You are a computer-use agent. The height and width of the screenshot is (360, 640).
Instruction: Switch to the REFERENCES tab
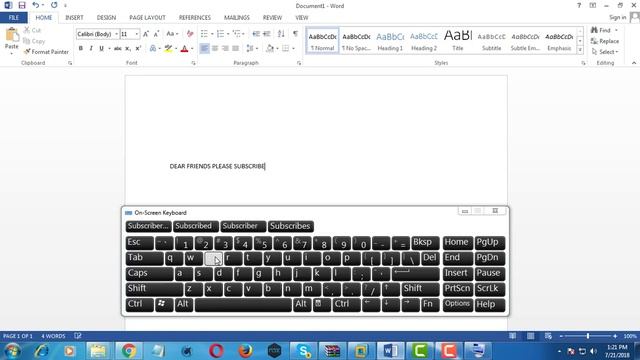(x=195, y=18)
